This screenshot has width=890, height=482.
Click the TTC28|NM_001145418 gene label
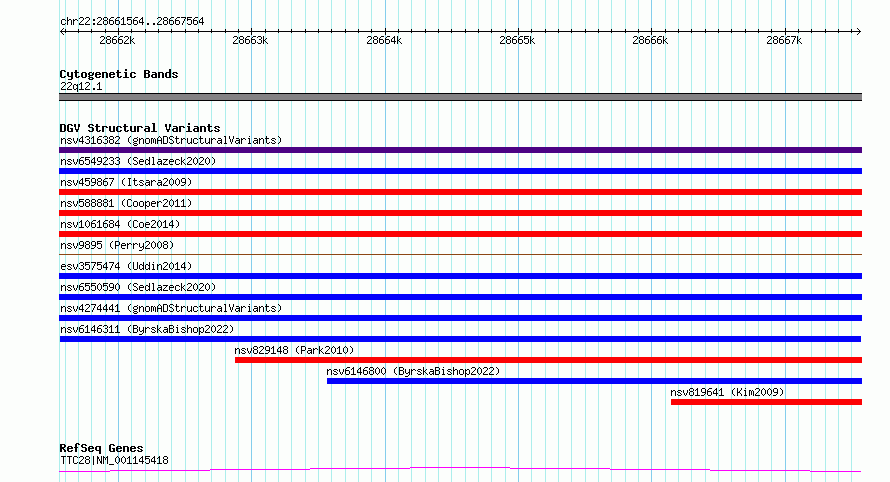point(114,460)
